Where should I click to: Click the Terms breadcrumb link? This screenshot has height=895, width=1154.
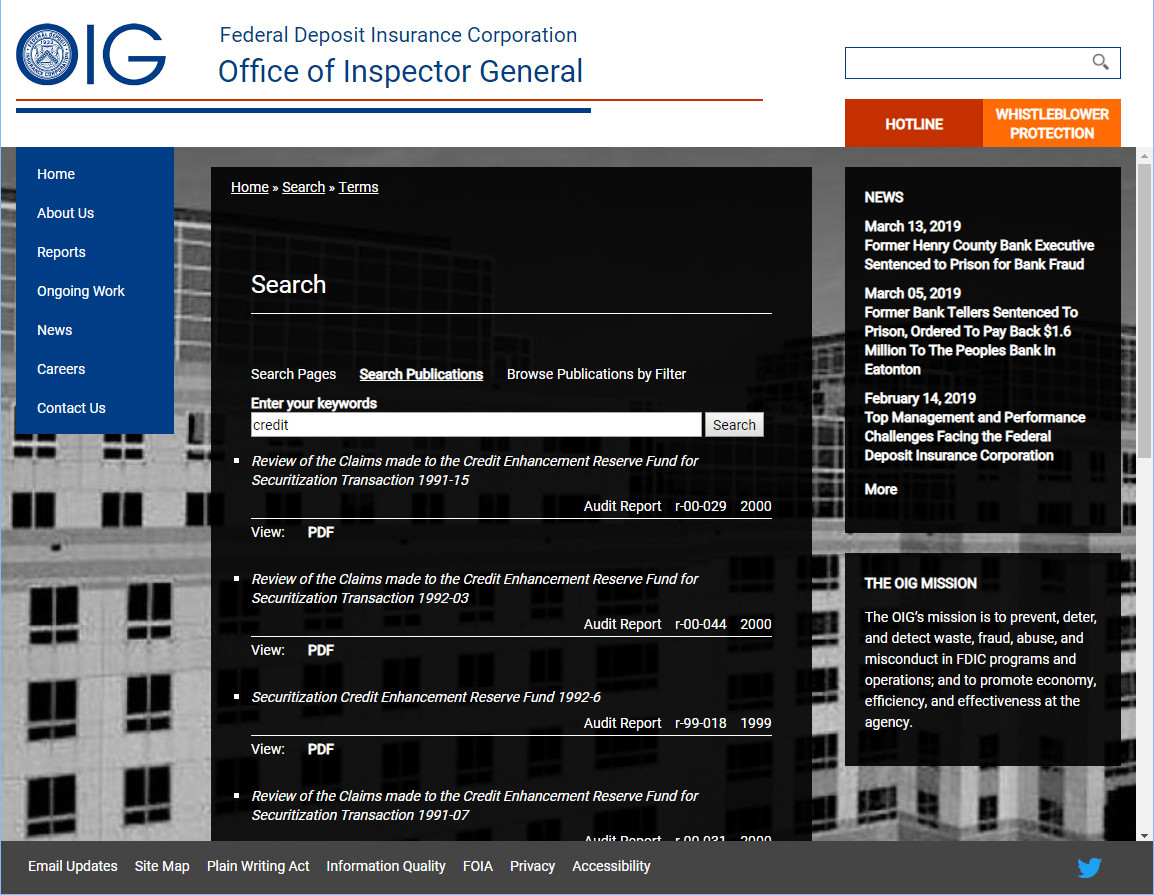click(x=358, y=187)
